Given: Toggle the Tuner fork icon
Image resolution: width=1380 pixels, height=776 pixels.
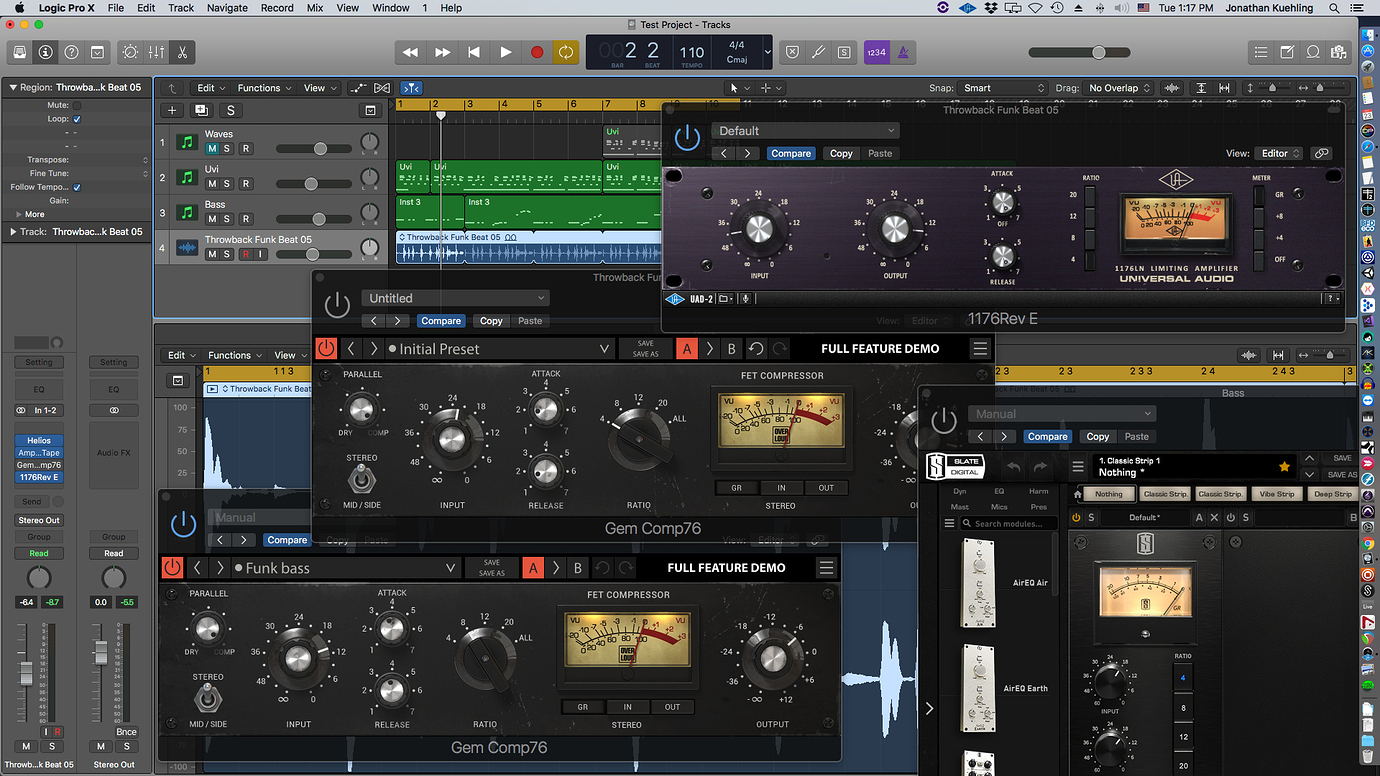Looking at the screenshot, I should [818, 52].
